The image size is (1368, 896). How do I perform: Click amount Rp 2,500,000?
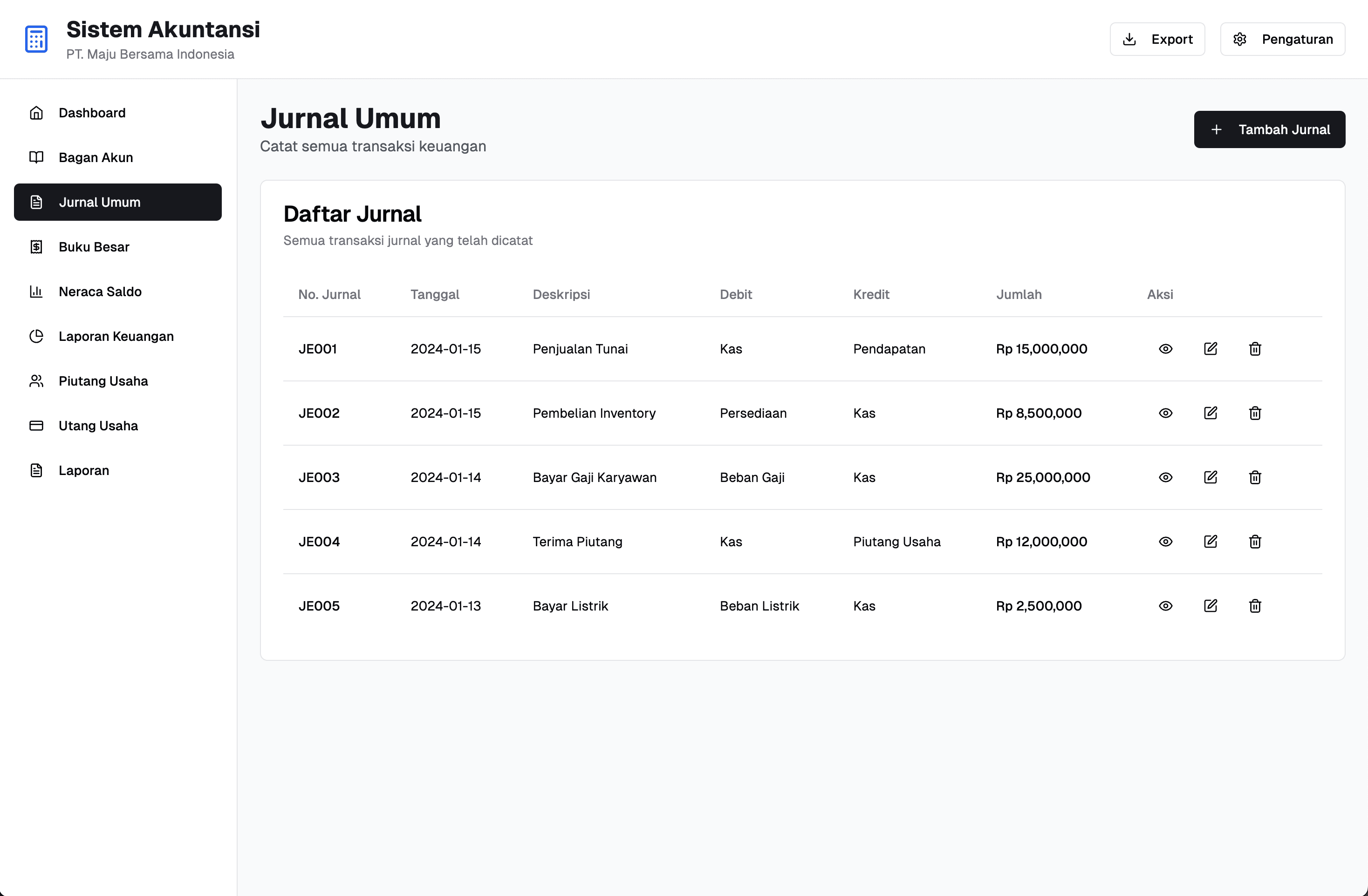pos(1039,606)
